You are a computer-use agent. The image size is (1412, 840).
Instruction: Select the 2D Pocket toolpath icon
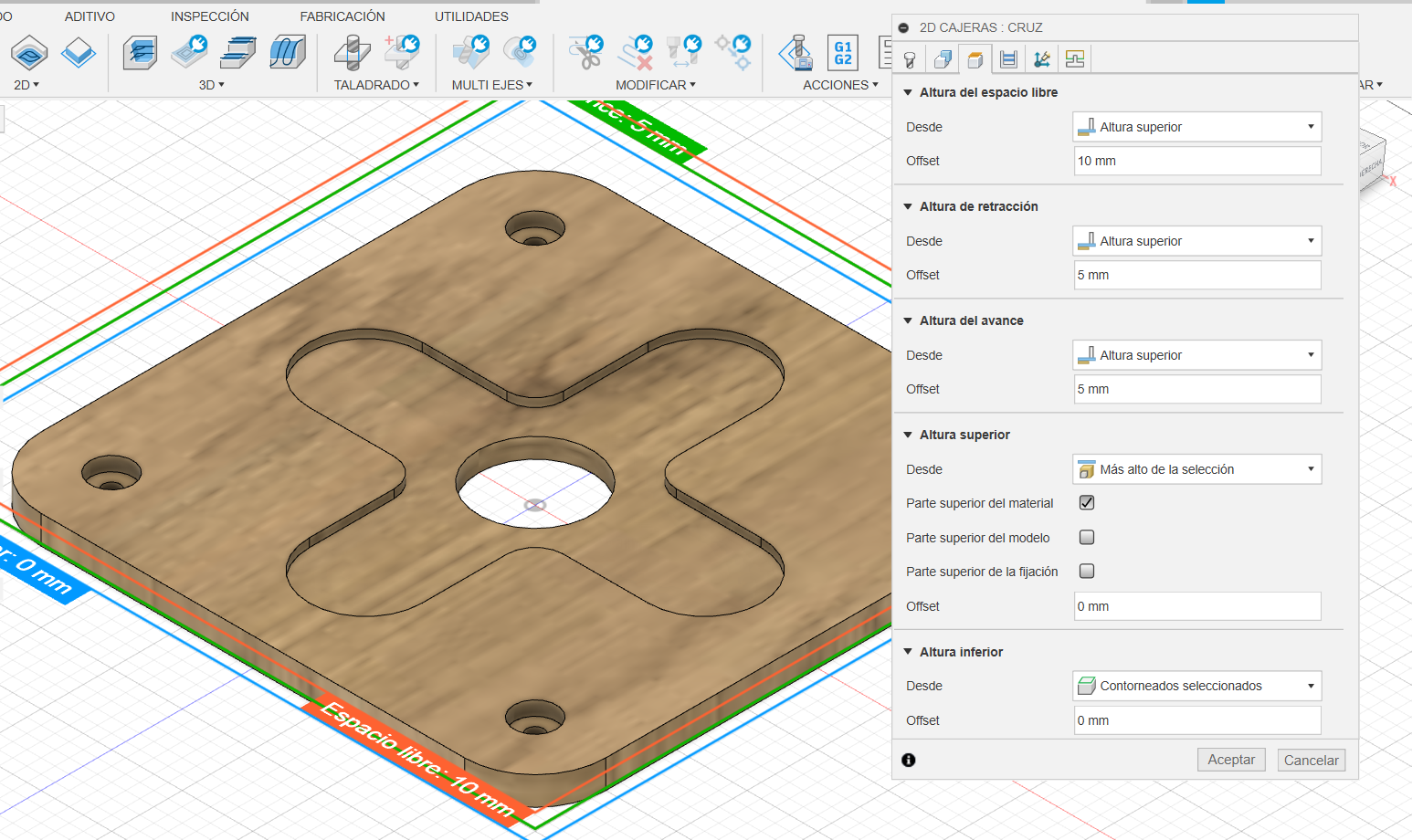(x=79, y=53)
